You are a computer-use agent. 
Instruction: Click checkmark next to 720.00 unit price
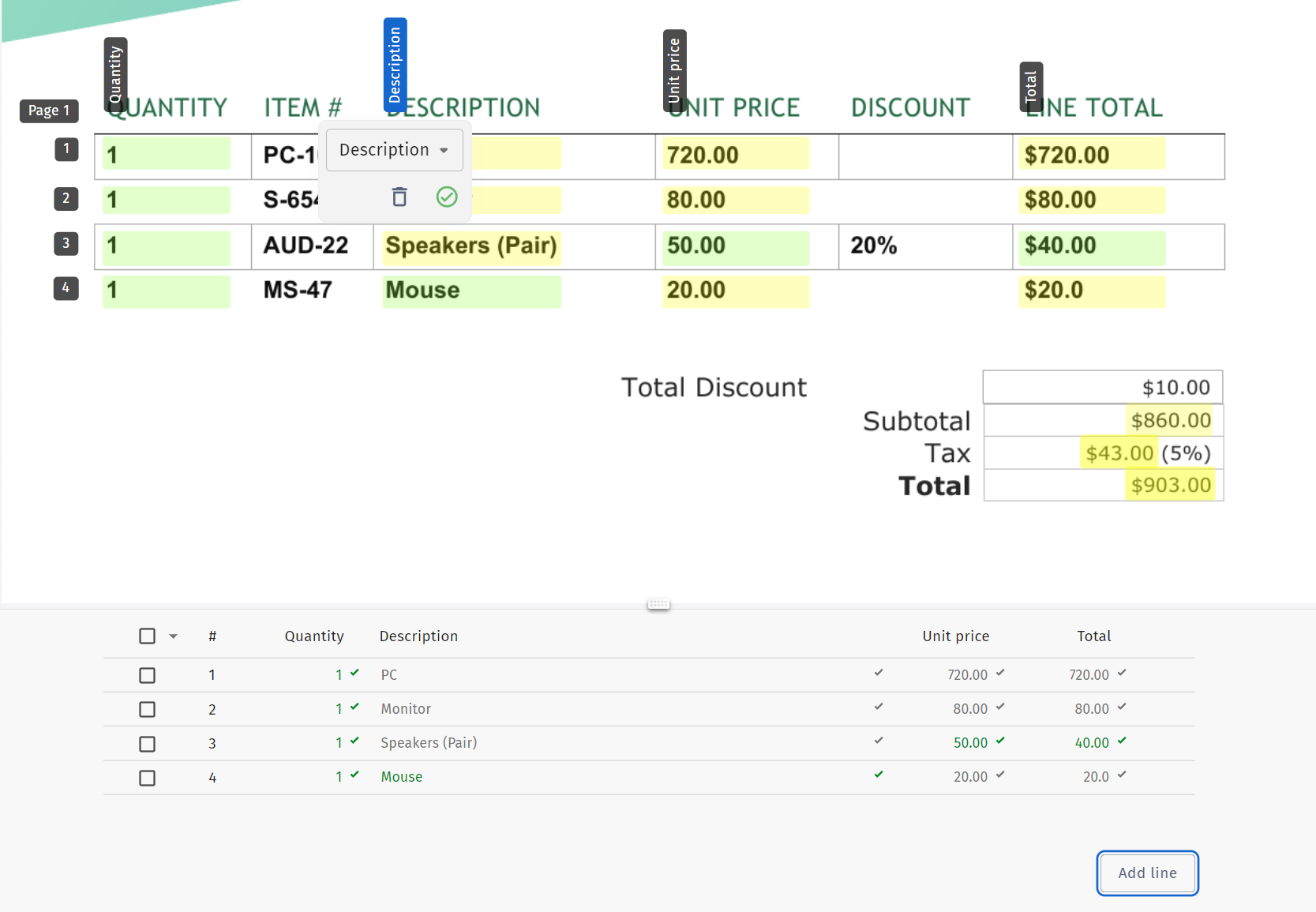pos(1000,673)
